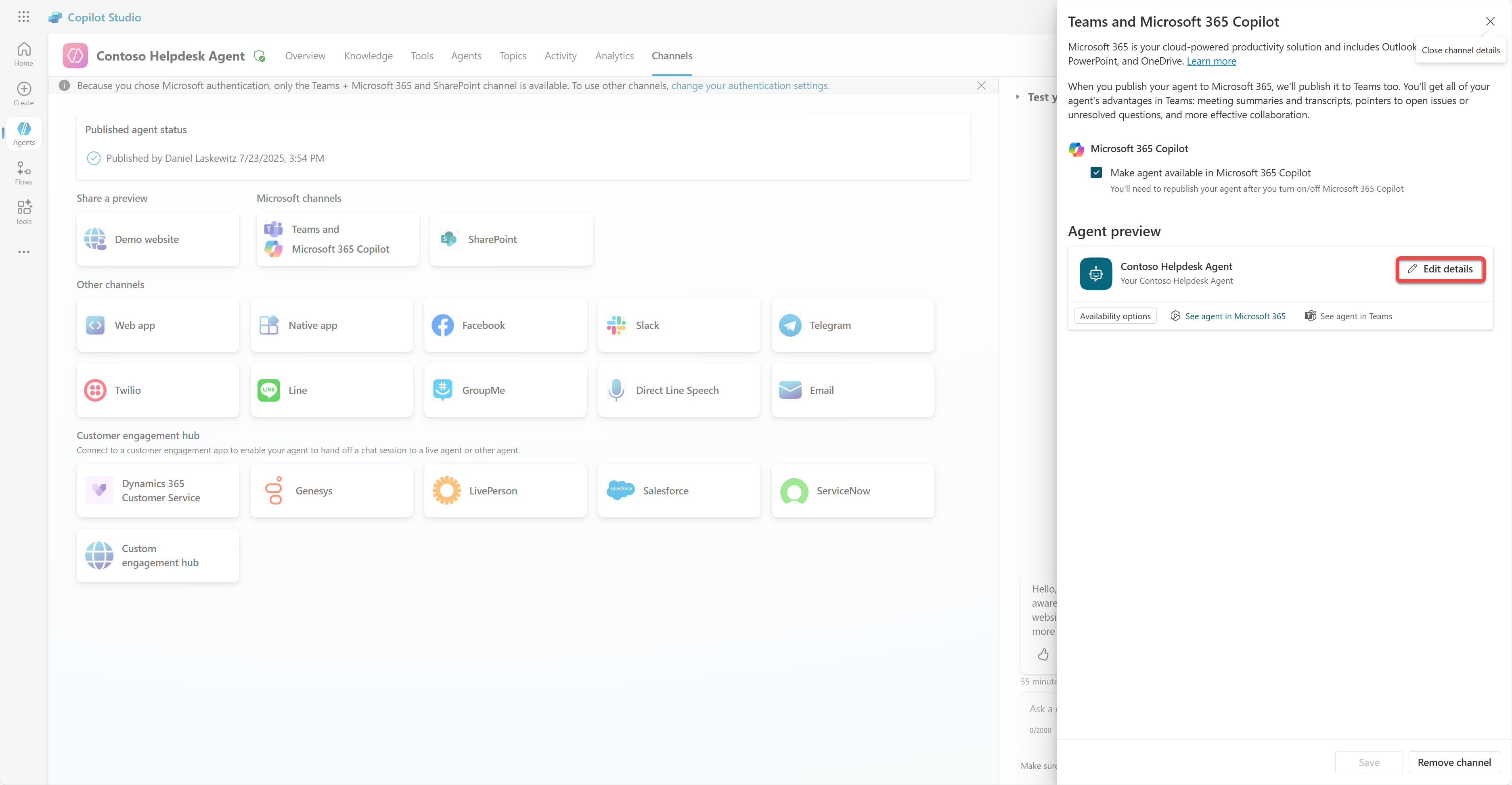Select the Telegram channel tile
Screen dimensions: 1512x785
852,326
